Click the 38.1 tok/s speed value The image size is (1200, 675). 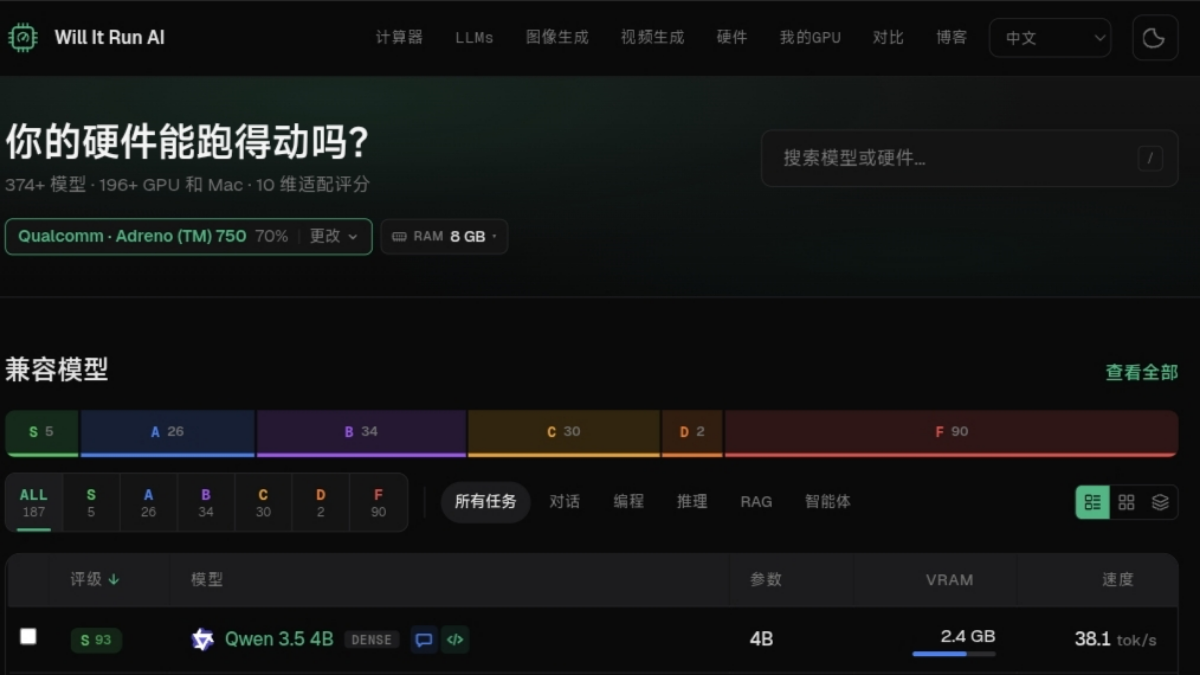[1115, 639]
